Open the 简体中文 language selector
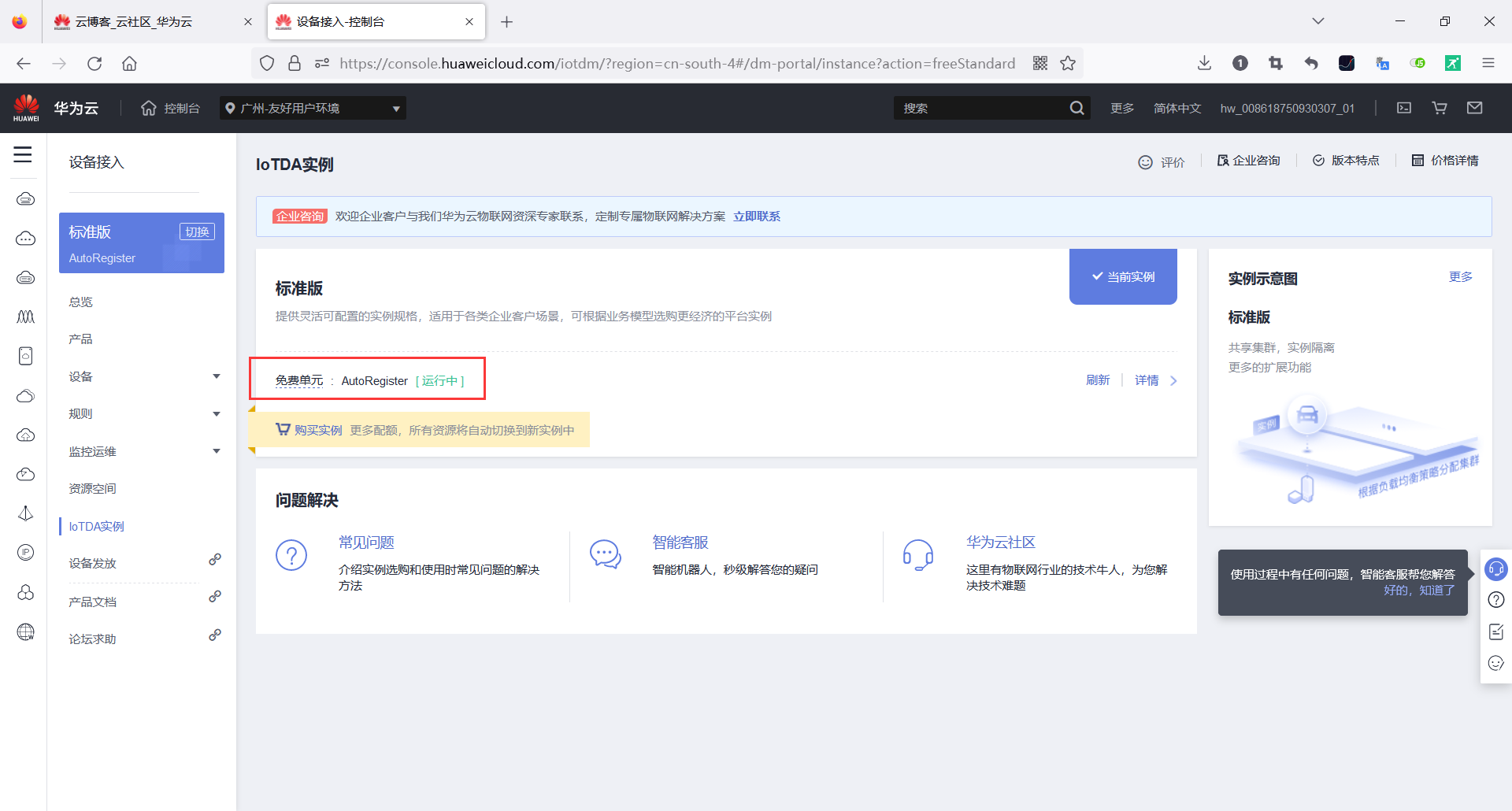The image size is (1512, 811). pyautogui.click(x=1177, y=108)
